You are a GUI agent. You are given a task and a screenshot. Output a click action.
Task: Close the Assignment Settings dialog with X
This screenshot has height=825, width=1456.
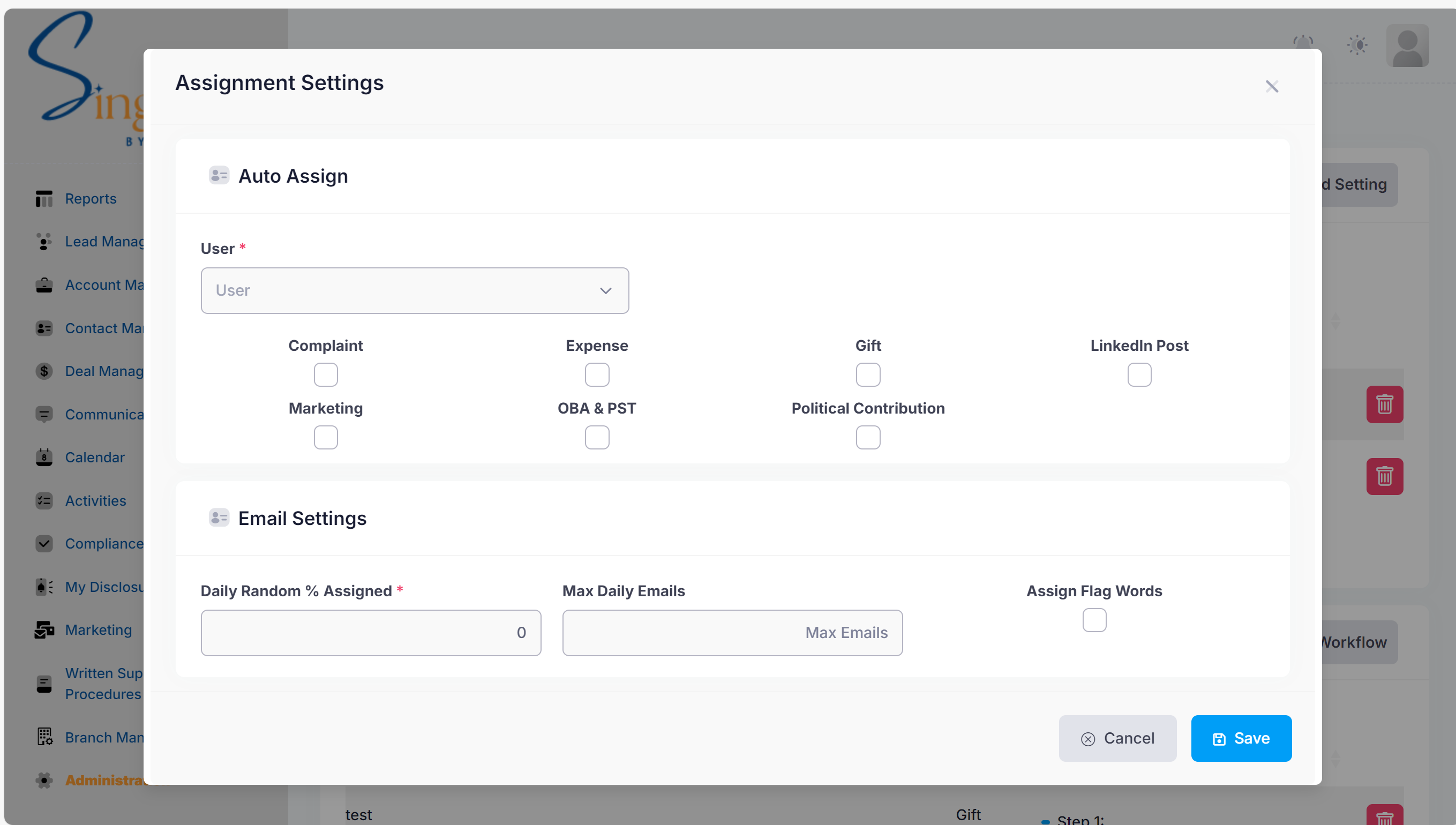point(1272,86)
